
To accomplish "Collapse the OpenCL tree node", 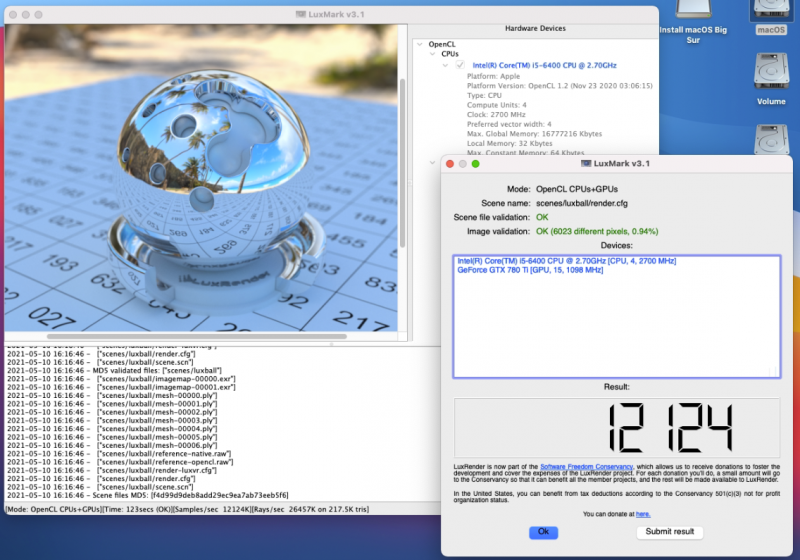I will [x=420, y=44].
